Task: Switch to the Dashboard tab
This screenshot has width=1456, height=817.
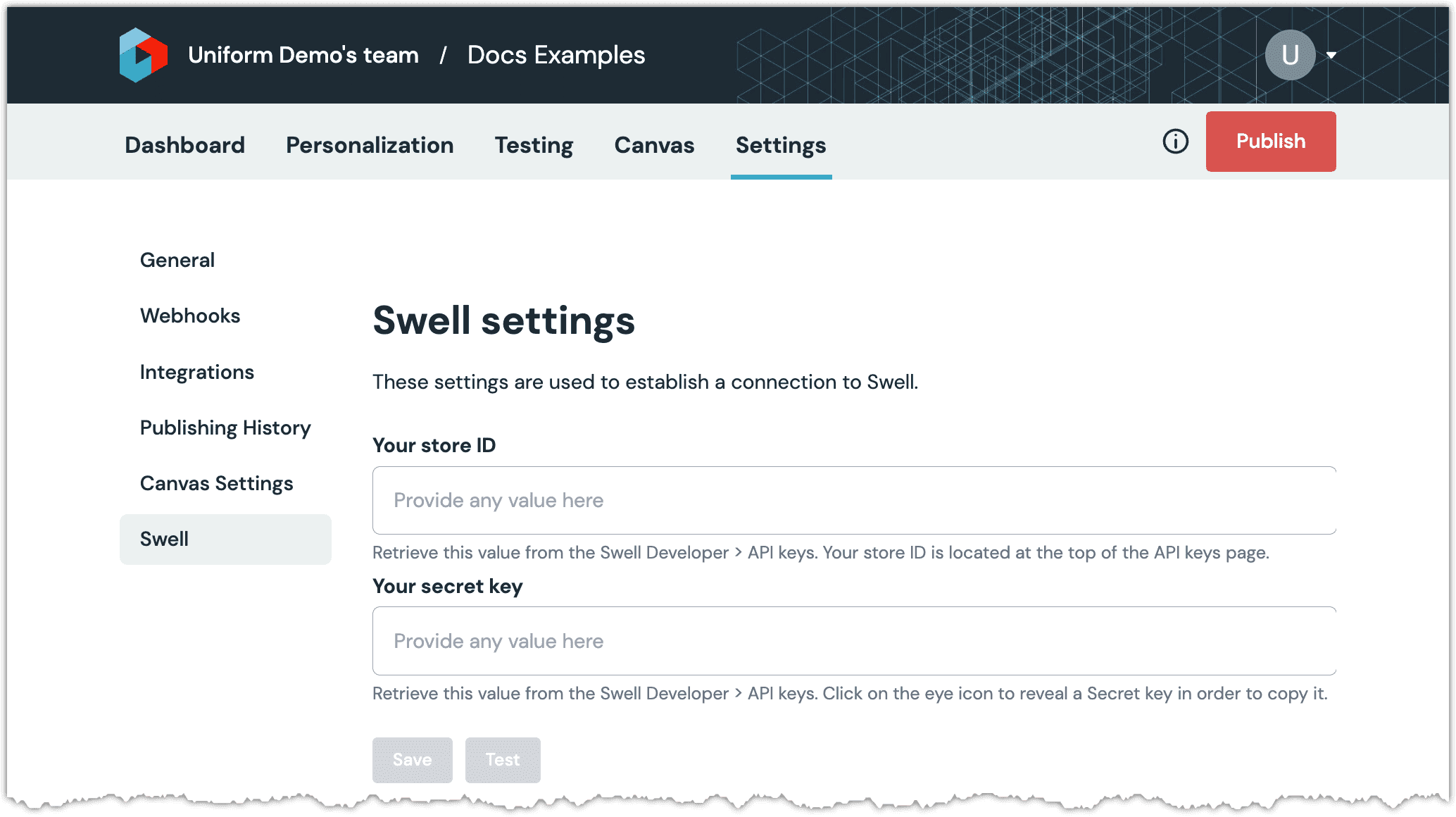Action: click(x=185, y=145)
